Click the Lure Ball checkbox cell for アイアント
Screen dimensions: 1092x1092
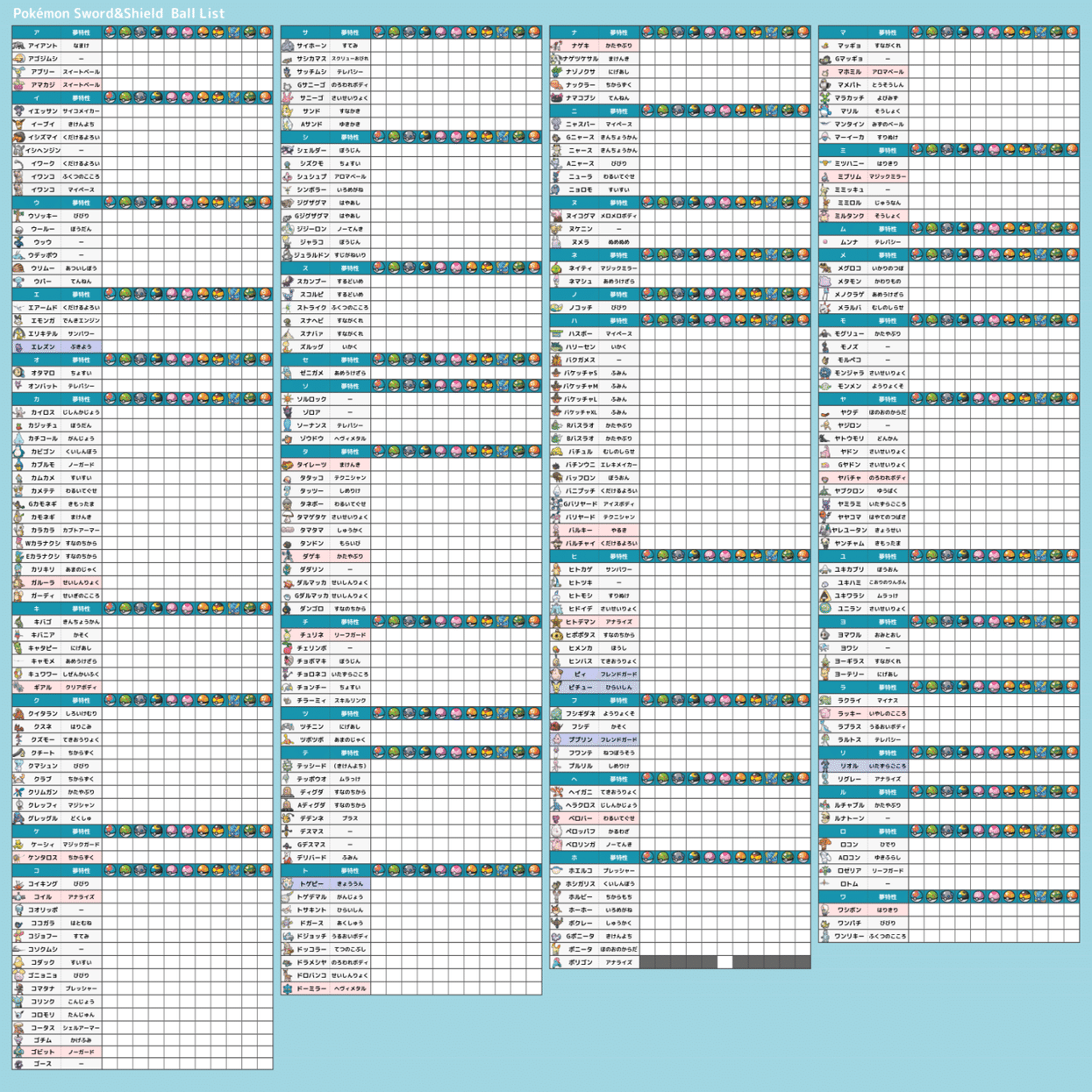tap(110, 46)
